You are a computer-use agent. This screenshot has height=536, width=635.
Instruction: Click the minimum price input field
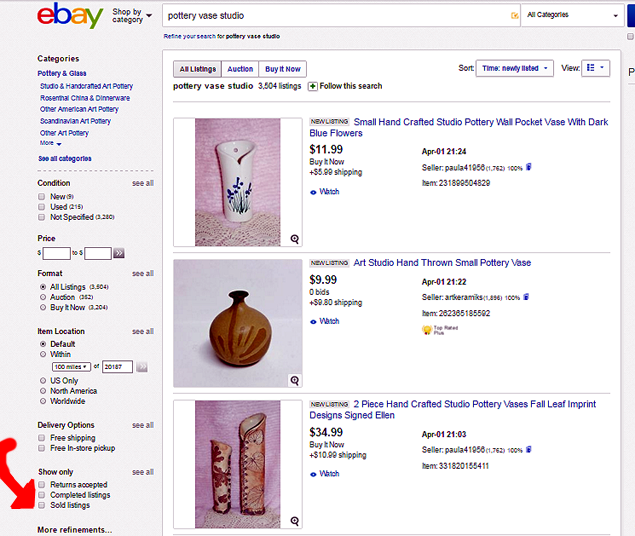tap(57, 253)
